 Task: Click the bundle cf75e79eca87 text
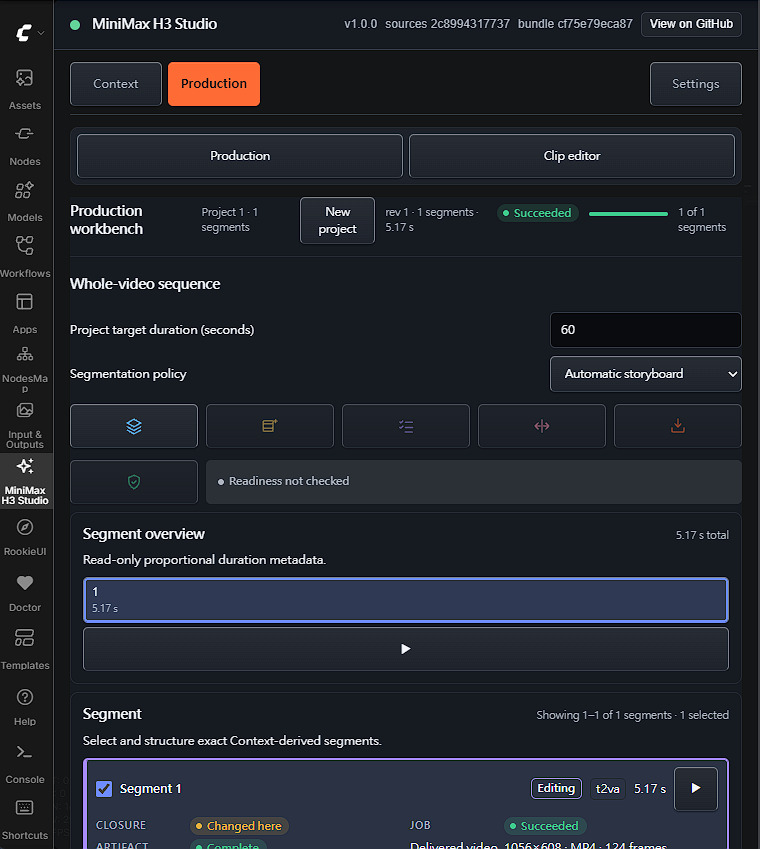click(575, 24)
